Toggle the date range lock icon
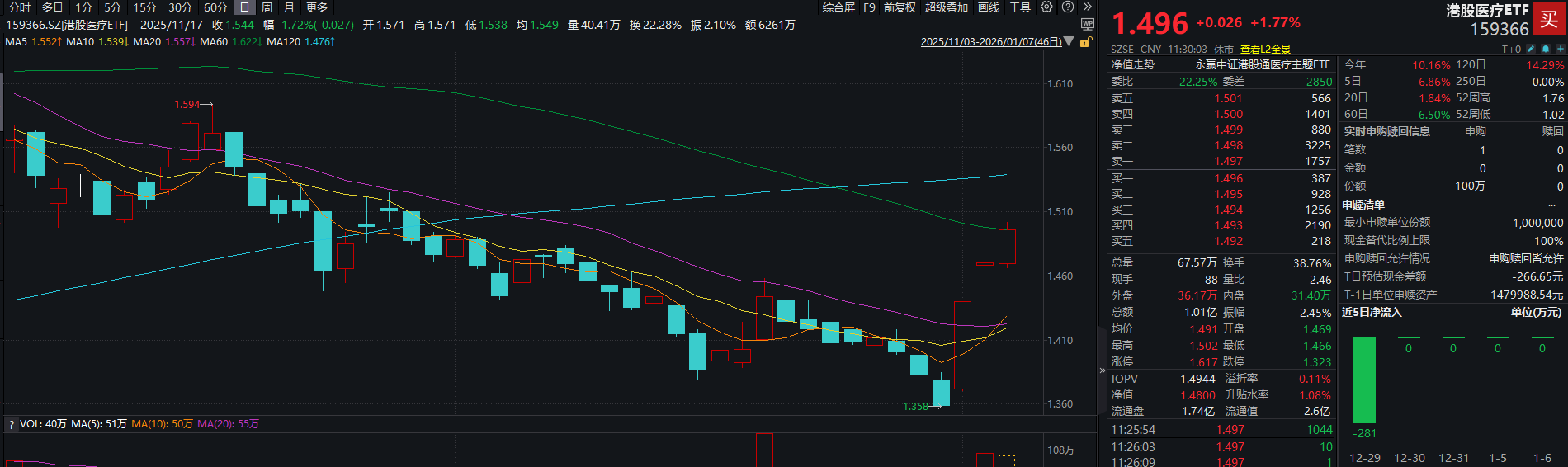Viewport: 1568px width, 467px height. 1086,41
